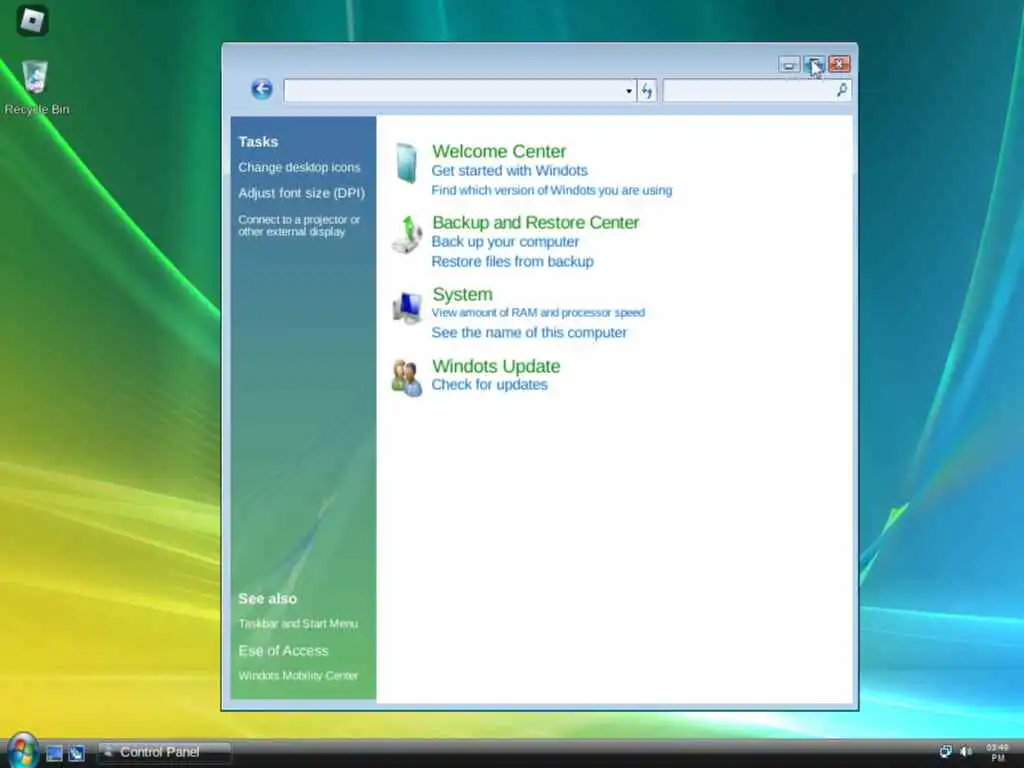Select Restore files from backup
The height and width of the screenshot is (768, 1024).
click(513, 261)
